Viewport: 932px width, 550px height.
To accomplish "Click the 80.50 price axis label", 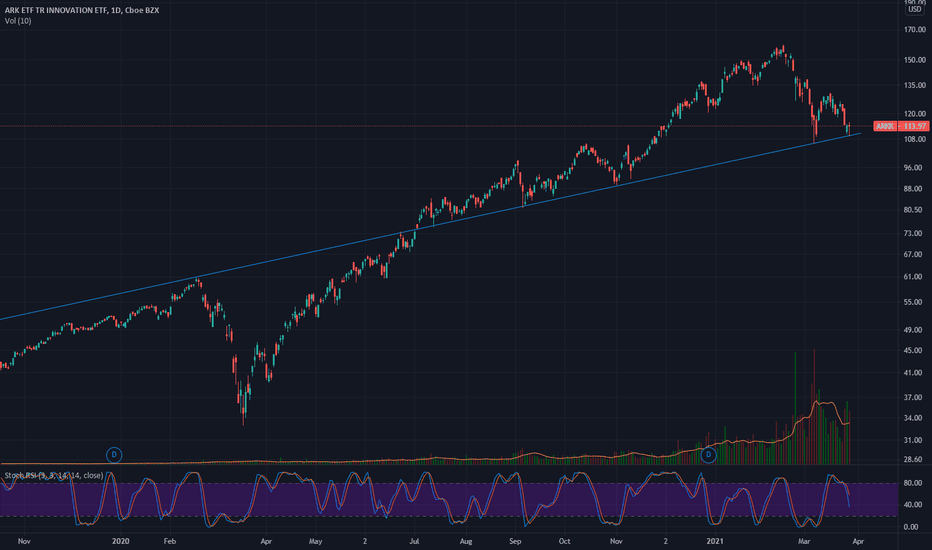I will (913, 210).
